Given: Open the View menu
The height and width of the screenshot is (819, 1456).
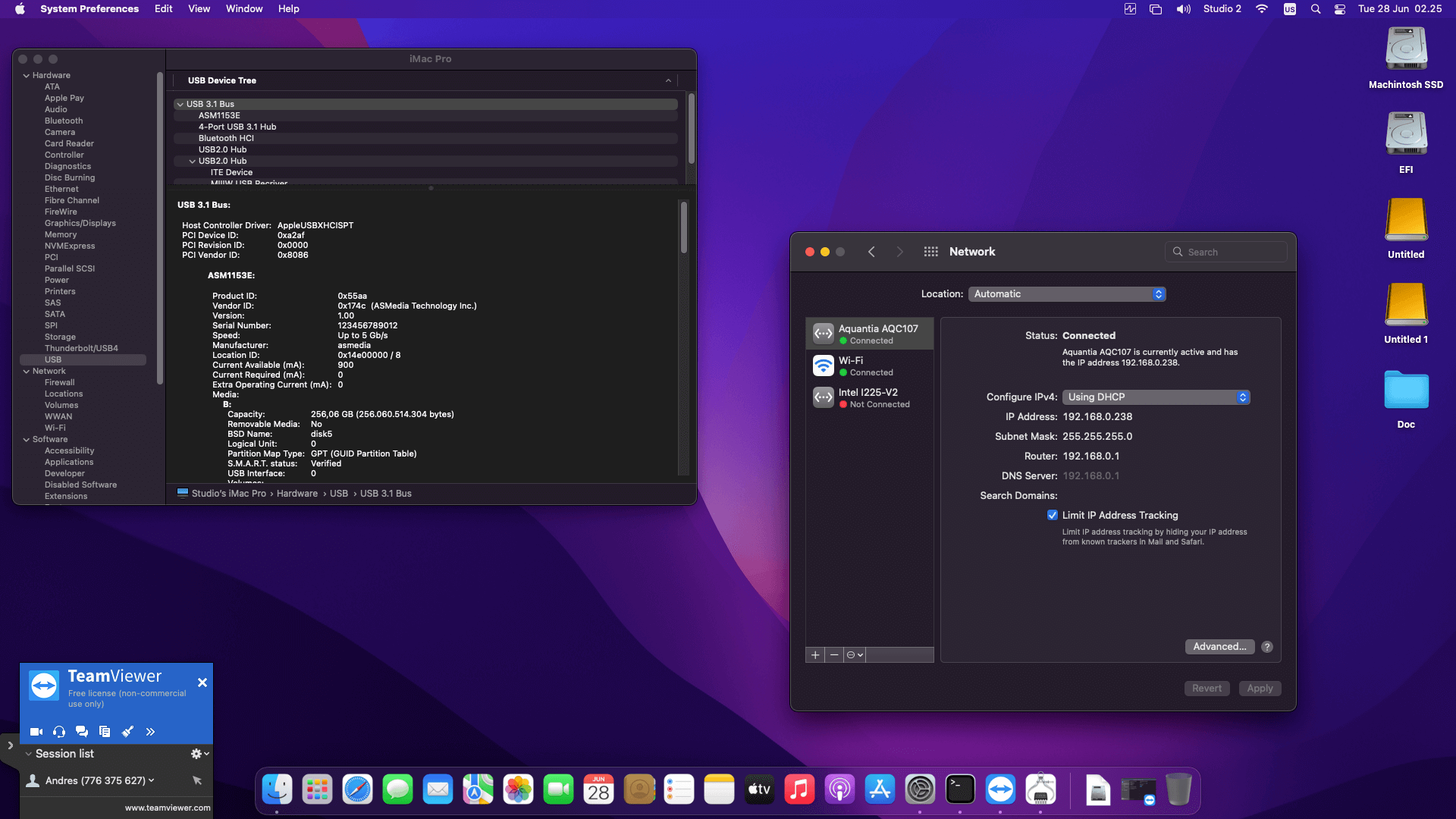Looking at the screenshot, I should (x=199, y=9).
